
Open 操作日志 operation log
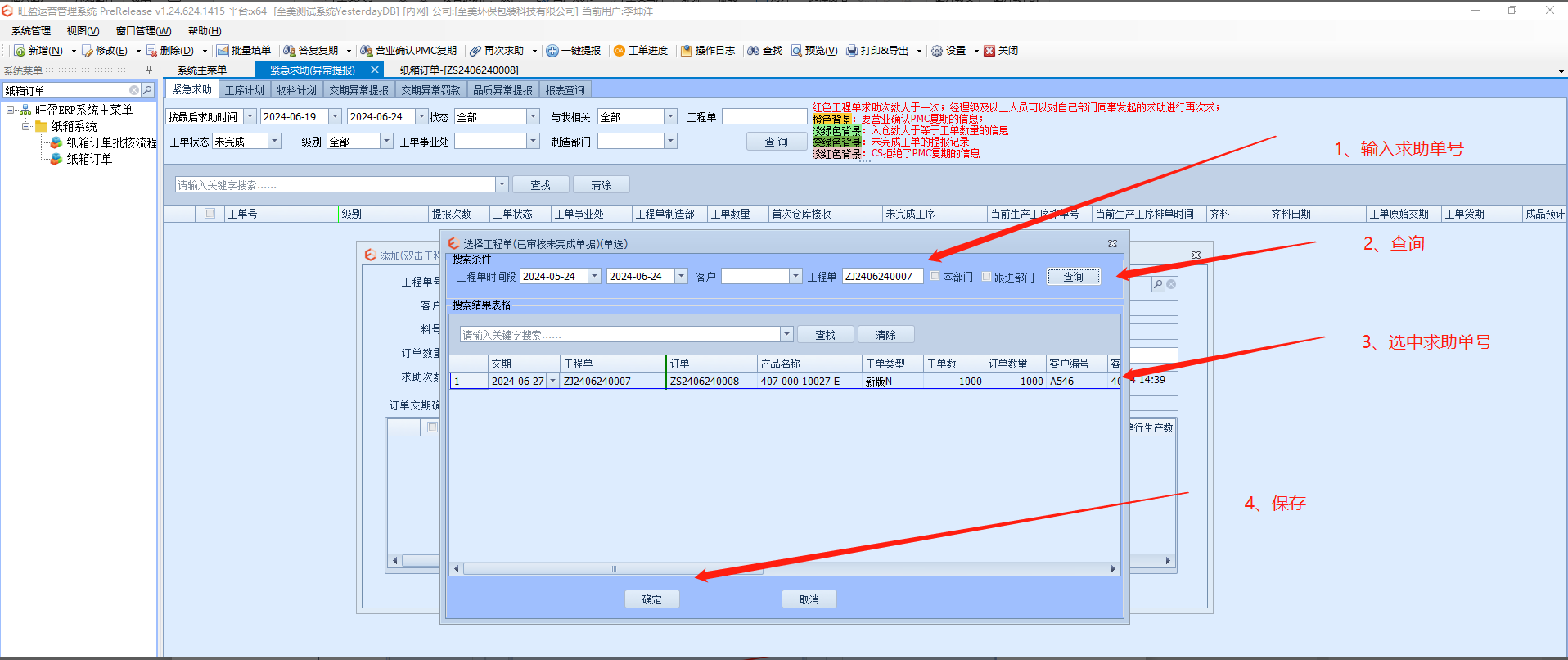pos(708,51)
